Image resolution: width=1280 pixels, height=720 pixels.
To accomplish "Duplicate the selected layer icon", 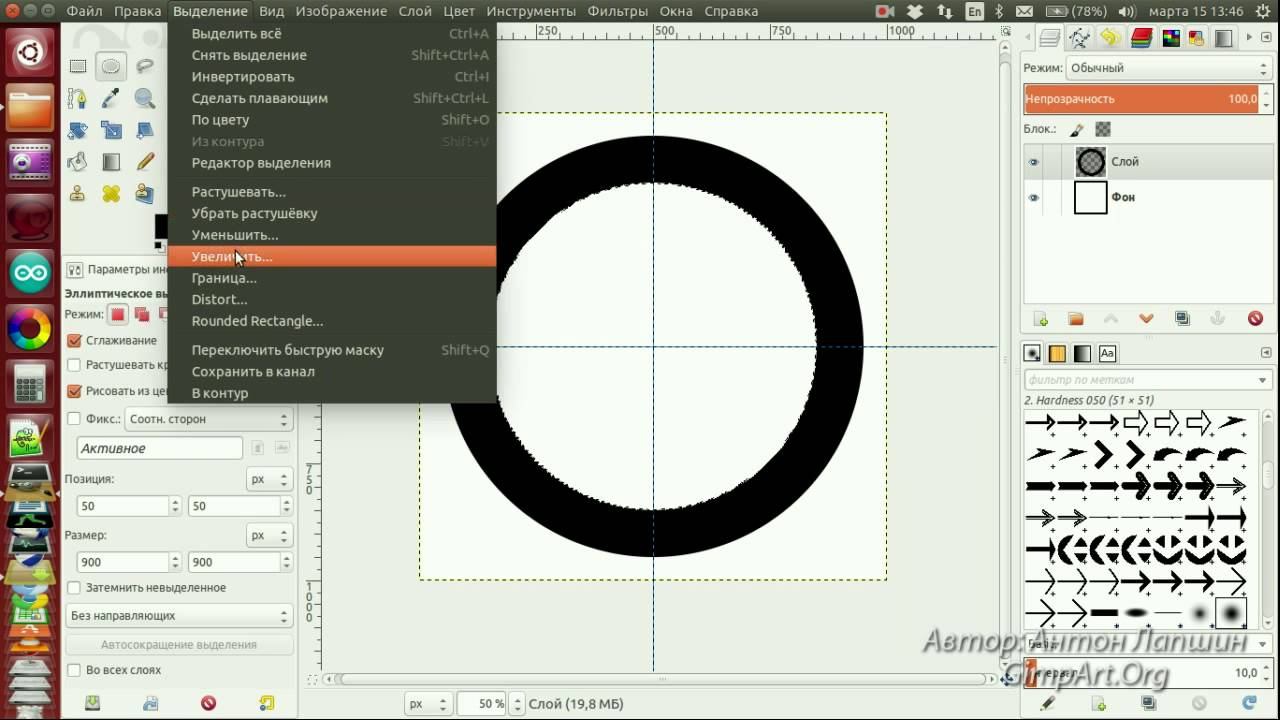I will point(1183,319).
